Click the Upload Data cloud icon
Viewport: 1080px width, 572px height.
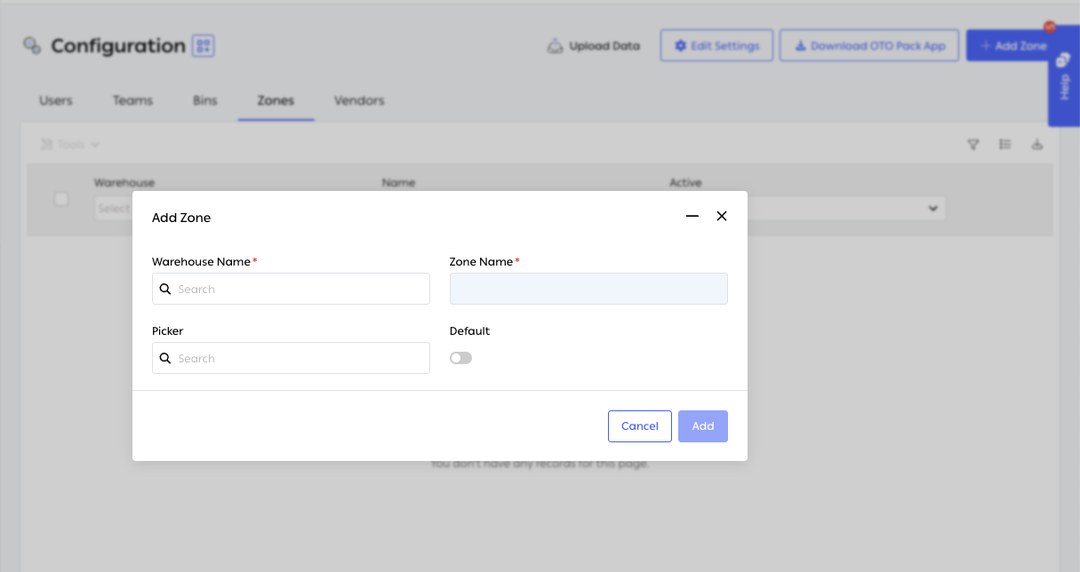554,46
